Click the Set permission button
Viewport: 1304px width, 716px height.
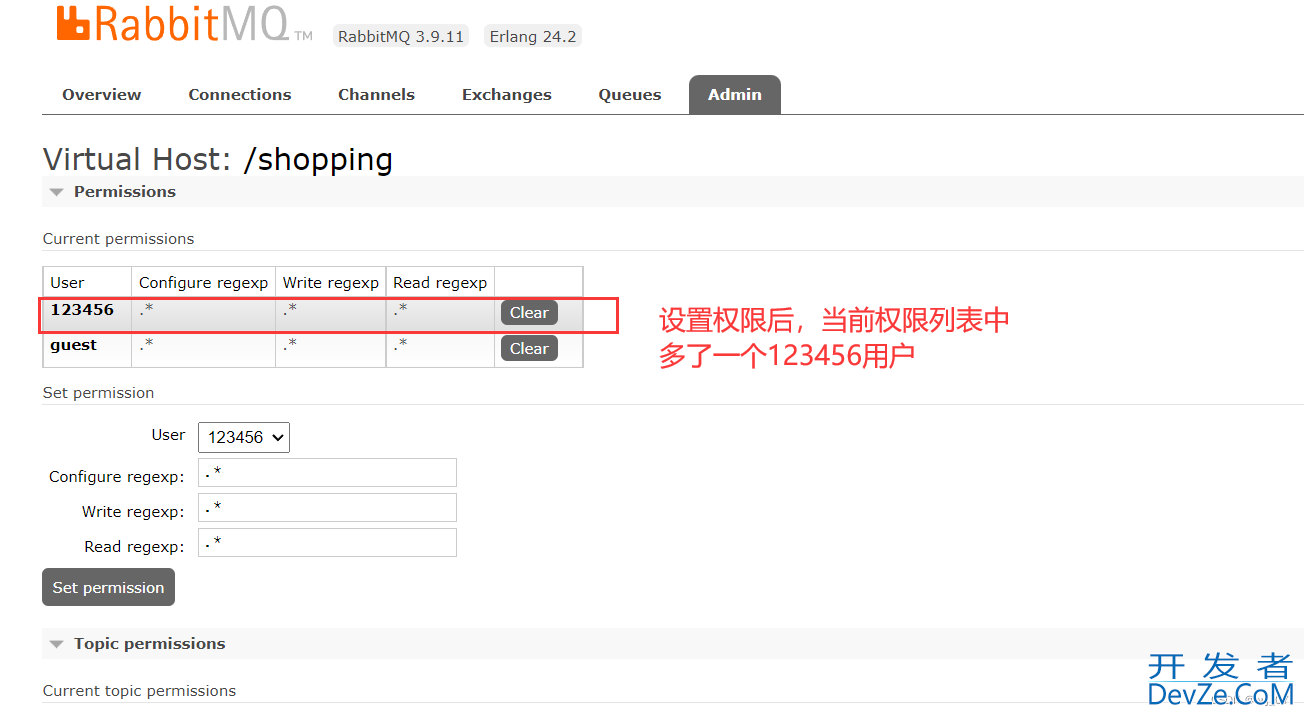108,588
